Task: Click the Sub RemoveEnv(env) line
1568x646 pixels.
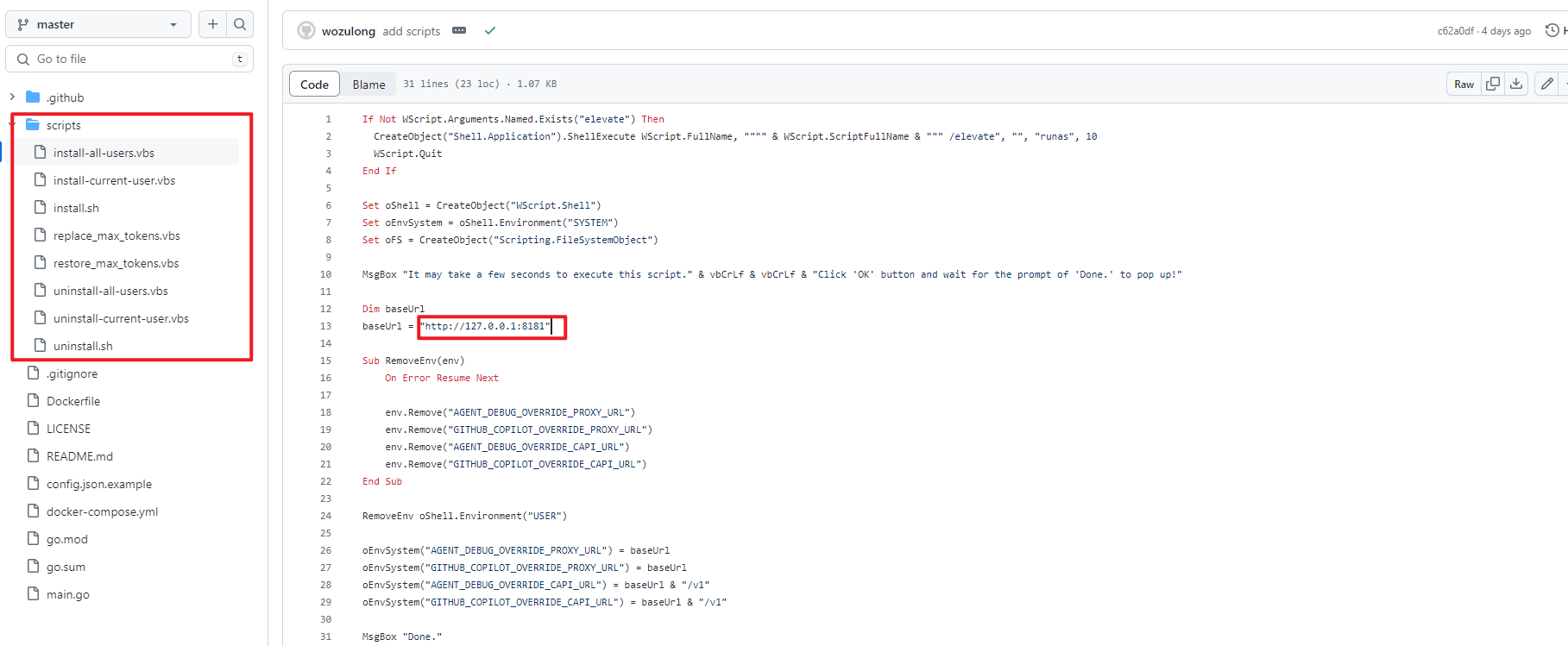Action: click(x=413, y=361)
